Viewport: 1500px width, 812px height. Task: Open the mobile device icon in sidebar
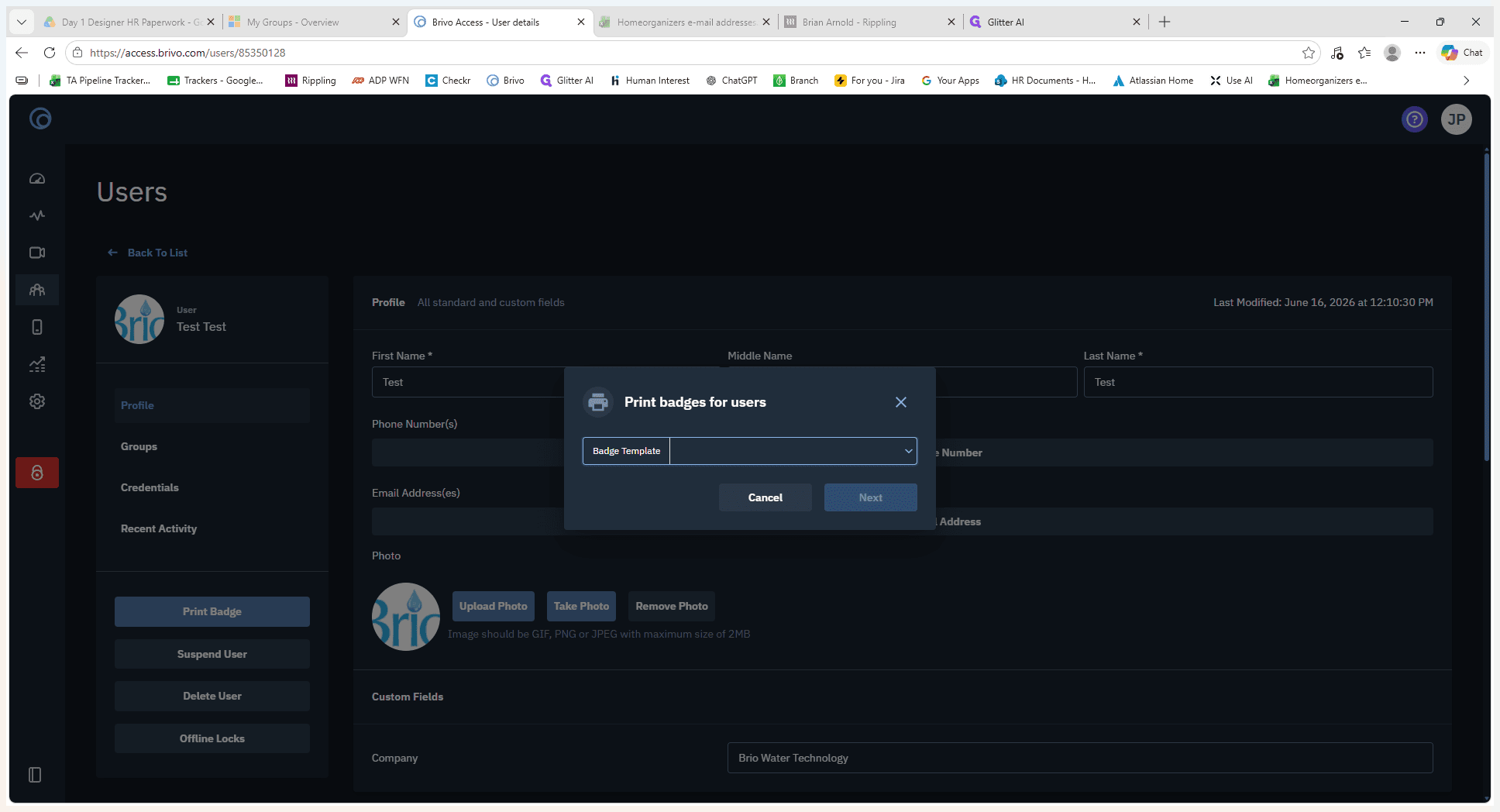click(x=37, y=327)
